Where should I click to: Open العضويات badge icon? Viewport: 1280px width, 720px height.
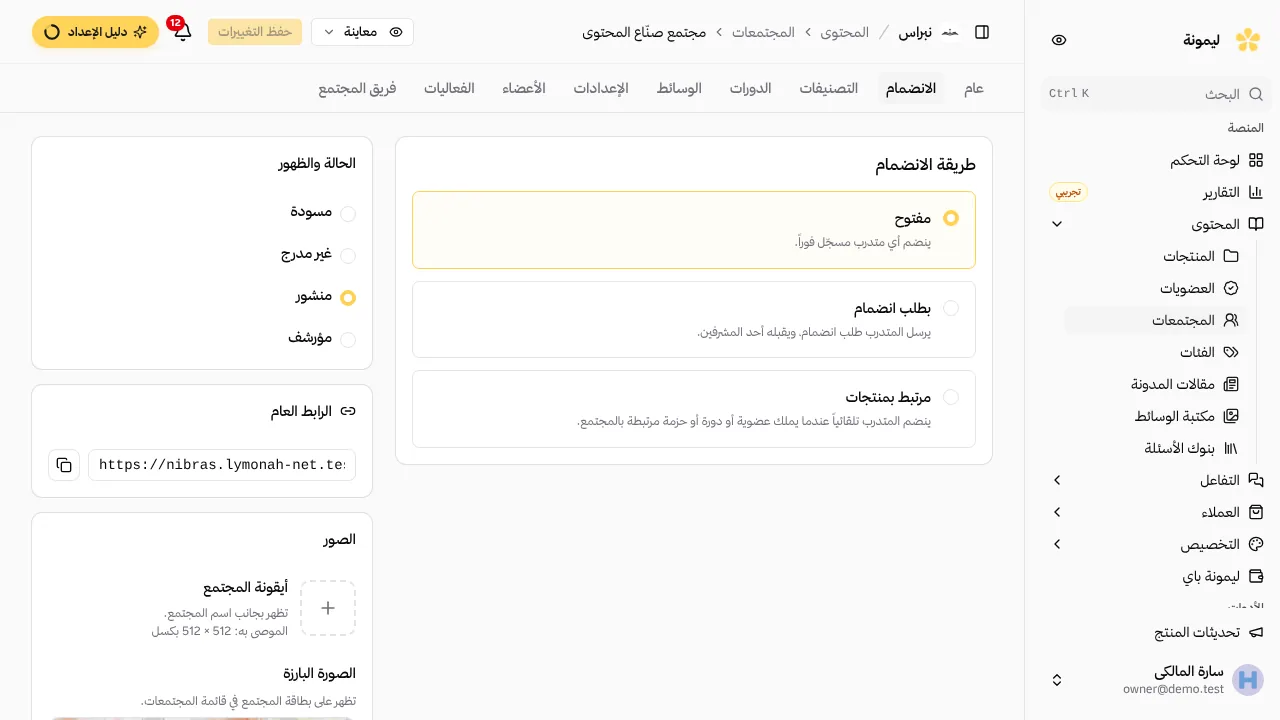pos(1231,288)
